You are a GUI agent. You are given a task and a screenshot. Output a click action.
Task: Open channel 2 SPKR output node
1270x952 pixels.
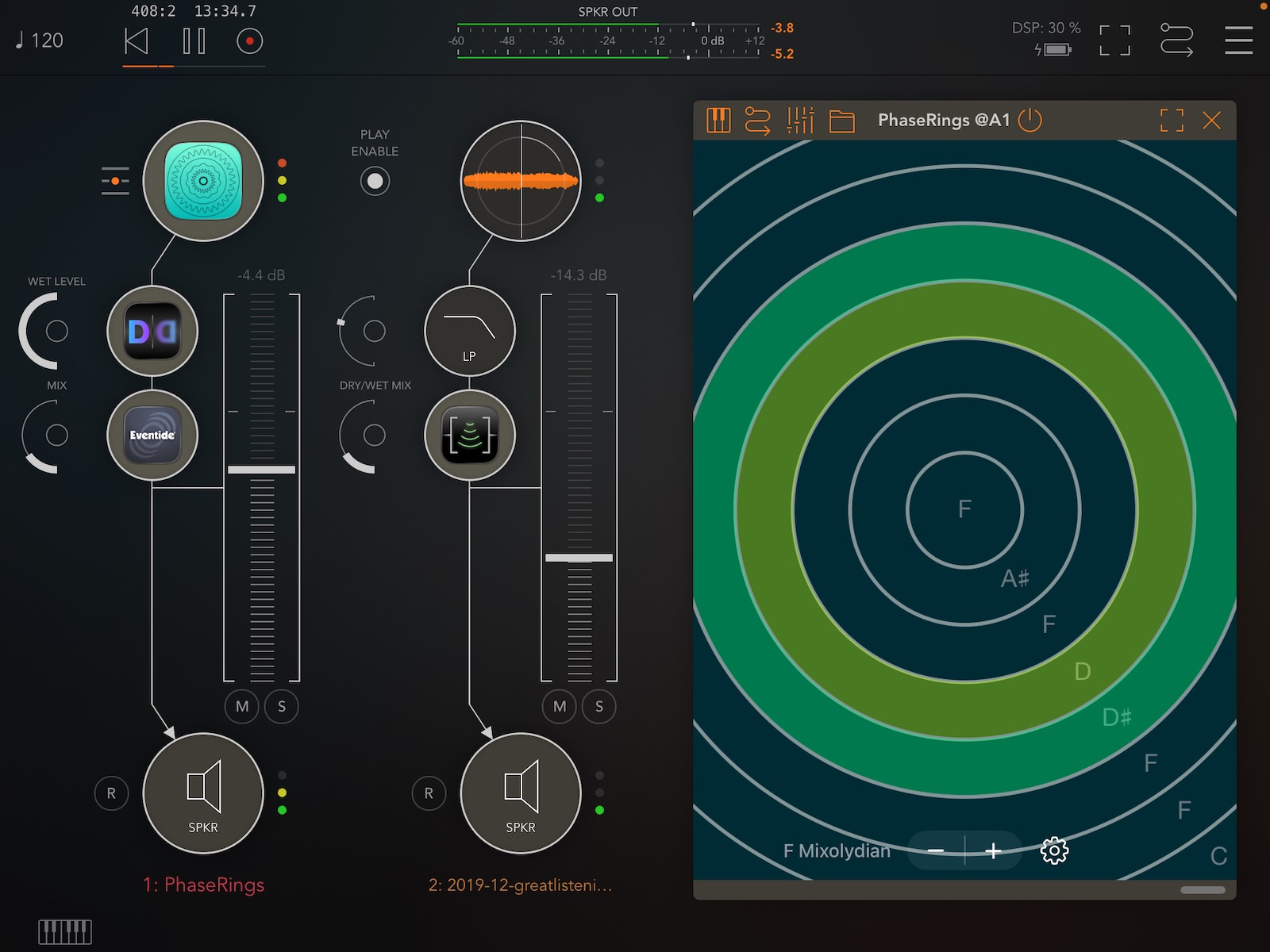tap(521, 793)
